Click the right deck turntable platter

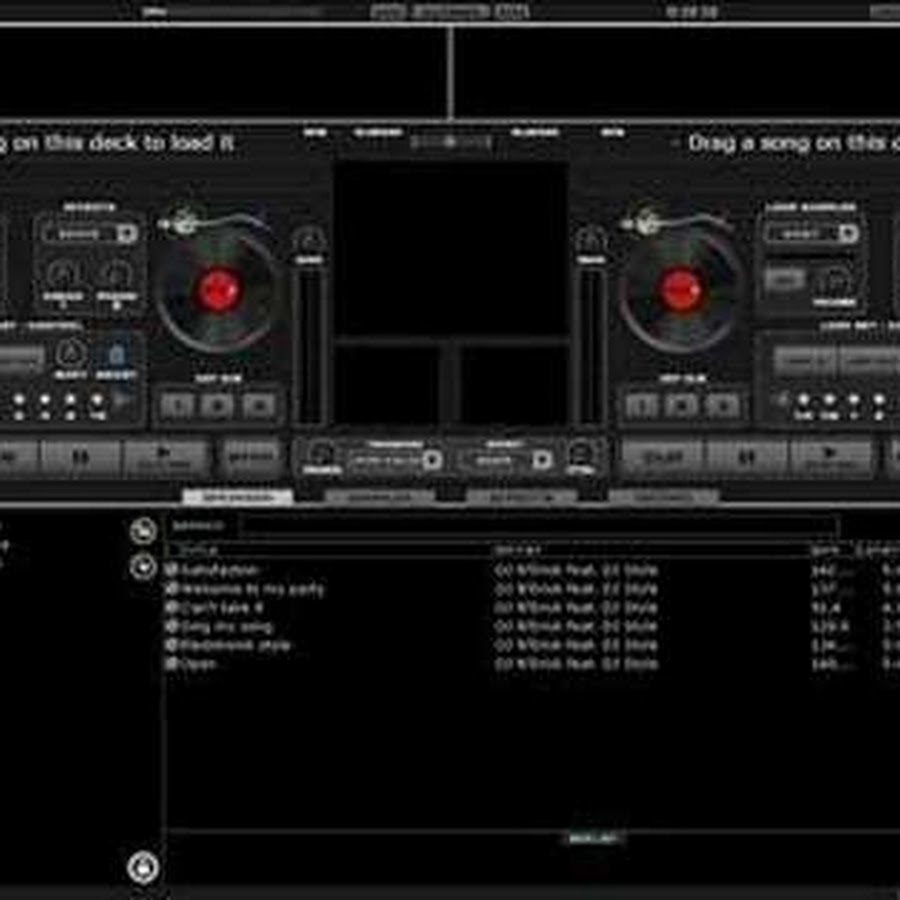tap(681, 291)
